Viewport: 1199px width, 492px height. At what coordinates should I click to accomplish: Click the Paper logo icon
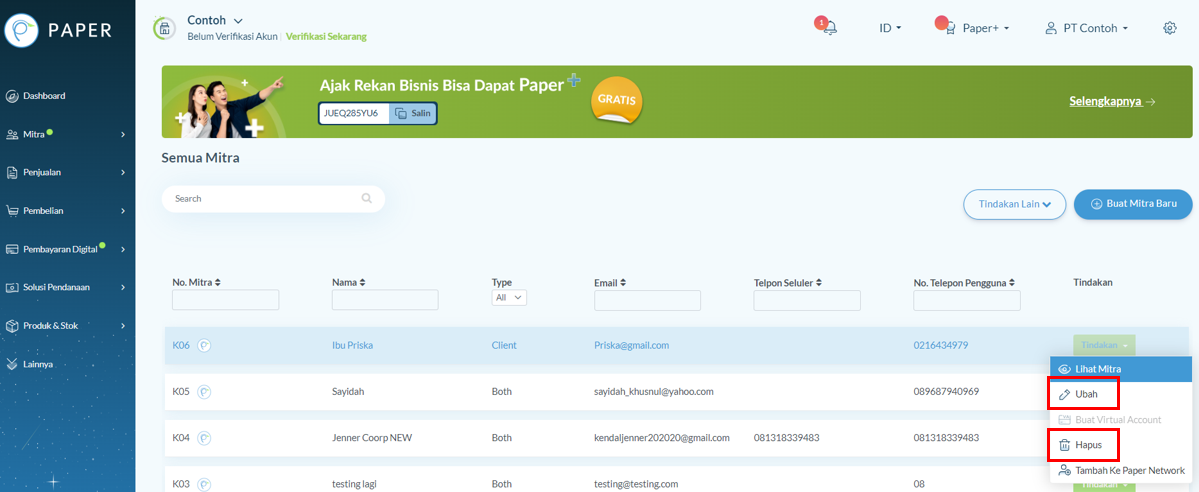tap(21, 30)
